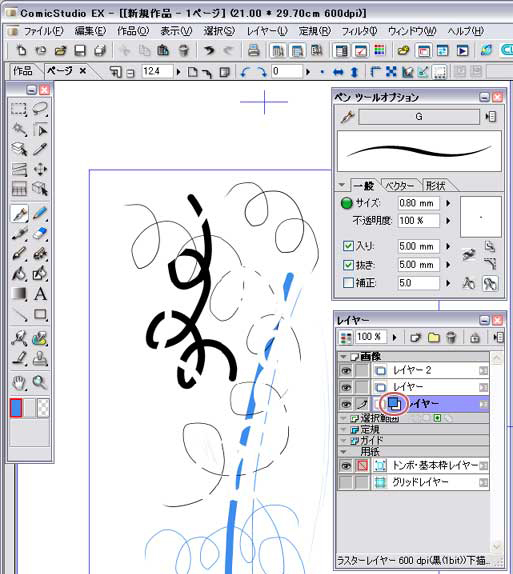
Task: Switch to the ベクター tab
Action: (x=400, y=186)
